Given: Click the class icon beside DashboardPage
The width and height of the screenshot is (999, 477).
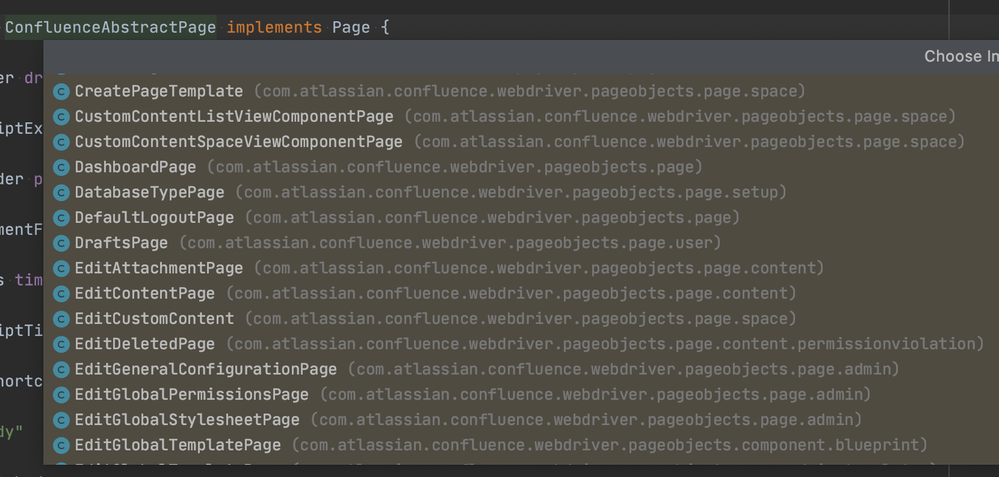Looking at the screenshot, I should 61,167.
